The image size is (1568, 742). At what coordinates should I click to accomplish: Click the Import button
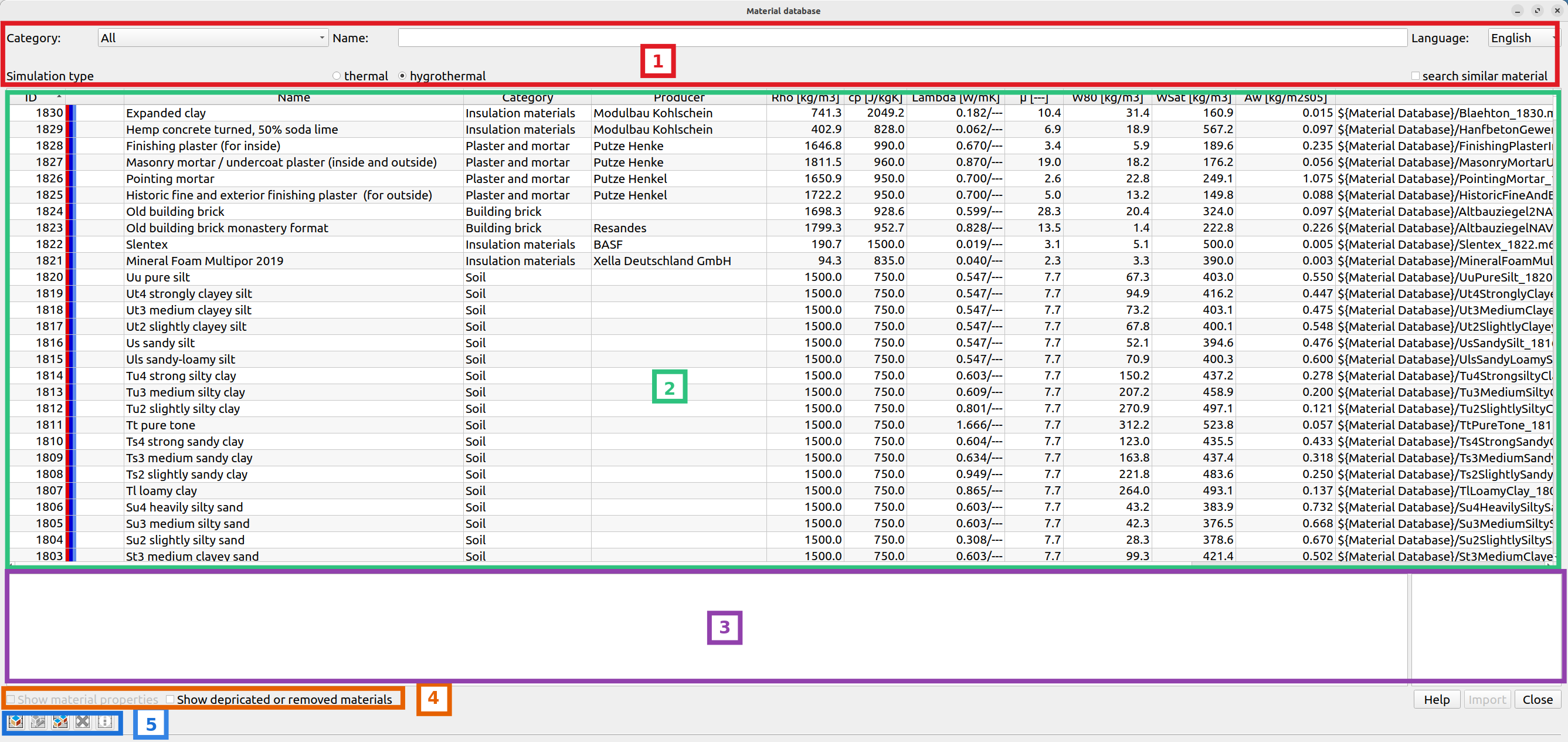1486,699
